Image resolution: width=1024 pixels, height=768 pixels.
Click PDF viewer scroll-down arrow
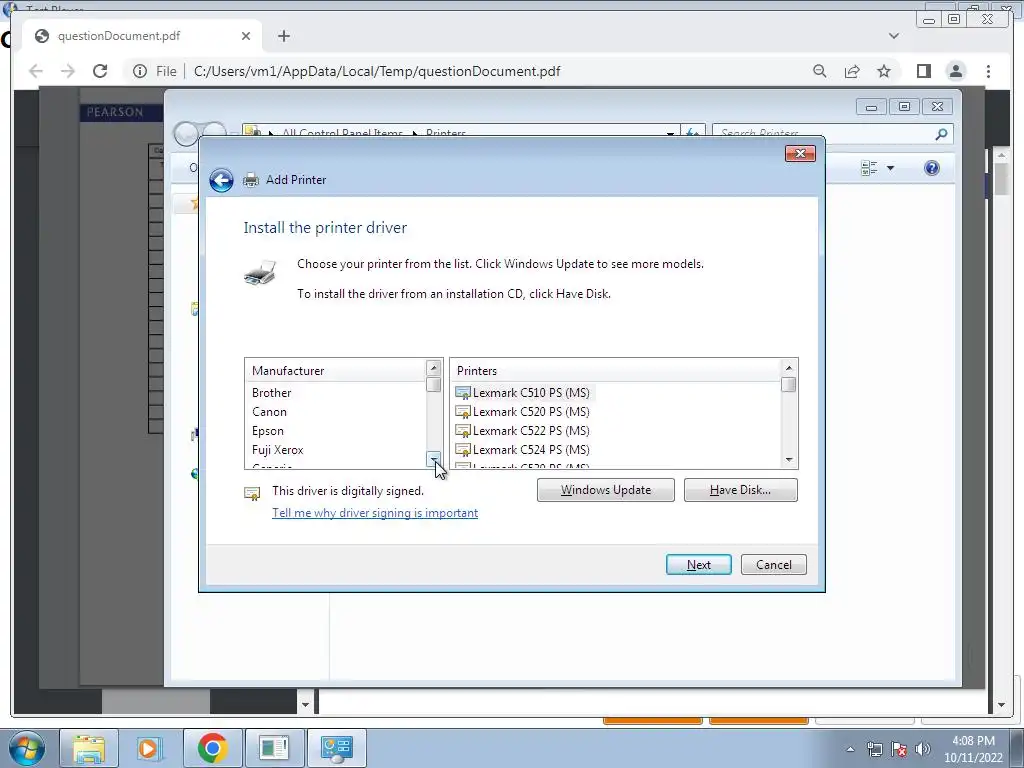[x=1001, y=705]
